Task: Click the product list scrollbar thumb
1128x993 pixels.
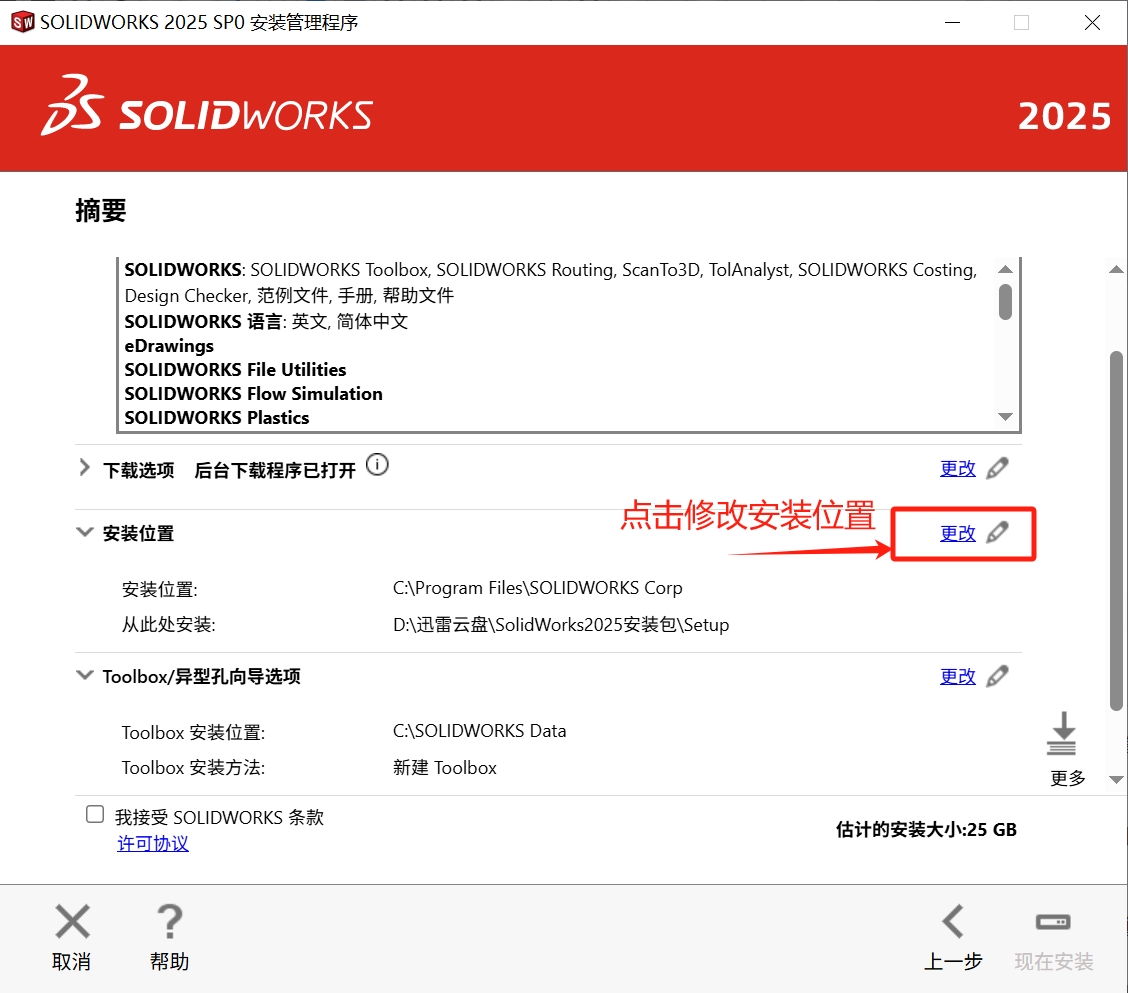Action: (1006, 301)
